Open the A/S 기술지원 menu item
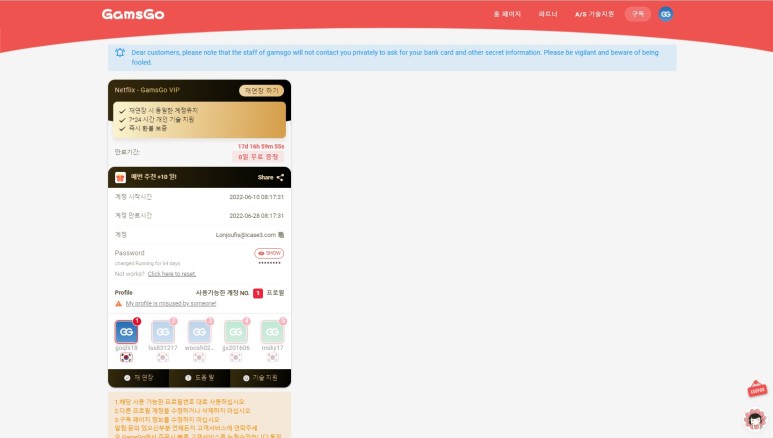The width and height of the screenshot is (773, 438). click(594, 14)
